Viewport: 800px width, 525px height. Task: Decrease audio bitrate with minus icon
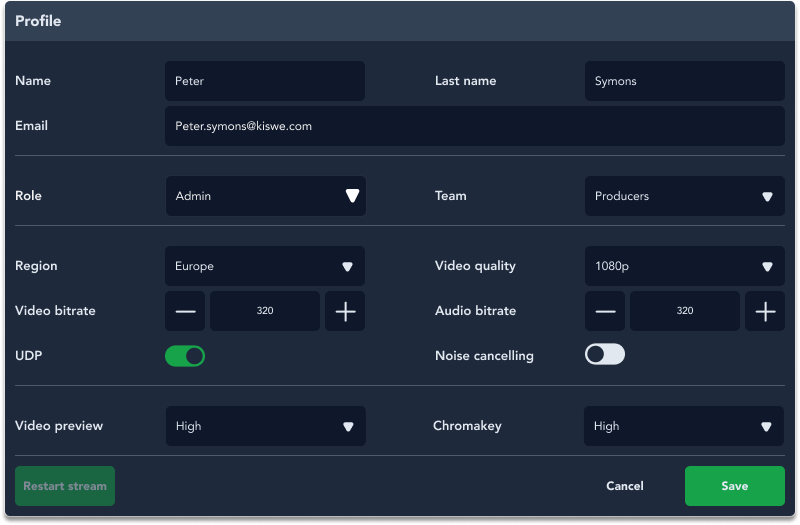(x=605, y=311)
